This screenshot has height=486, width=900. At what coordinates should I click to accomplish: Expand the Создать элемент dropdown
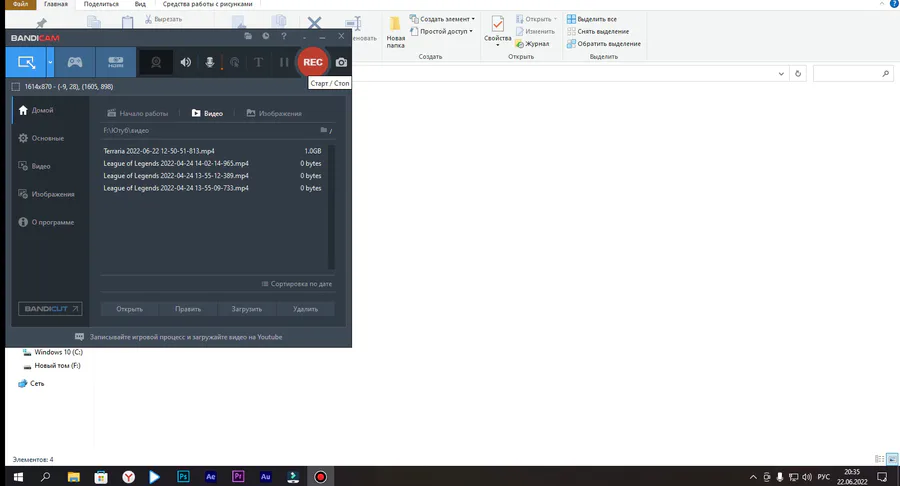coord(442,19)
